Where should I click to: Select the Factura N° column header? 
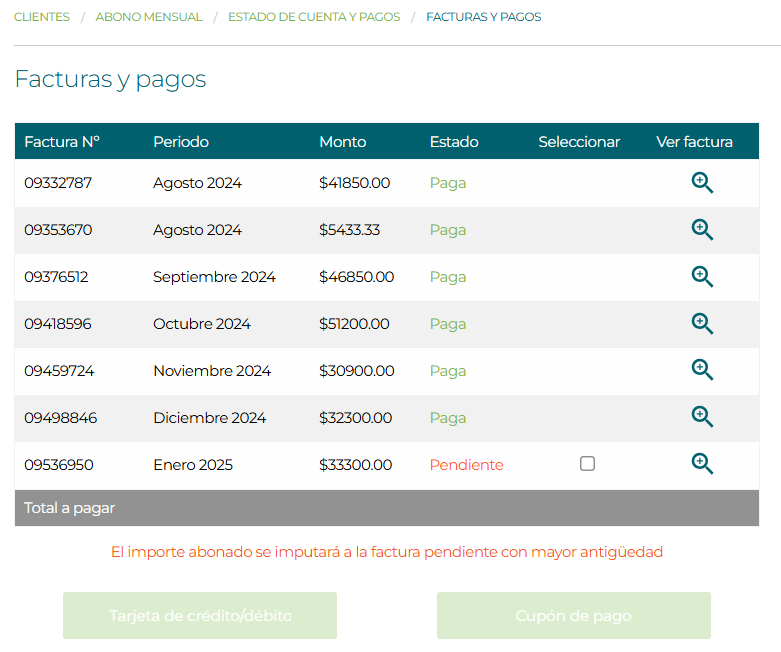click(62, 142)
